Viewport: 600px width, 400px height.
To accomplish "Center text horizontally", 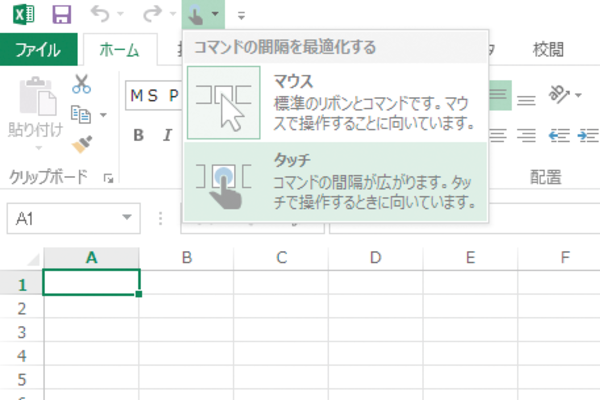I will (498, 136).
